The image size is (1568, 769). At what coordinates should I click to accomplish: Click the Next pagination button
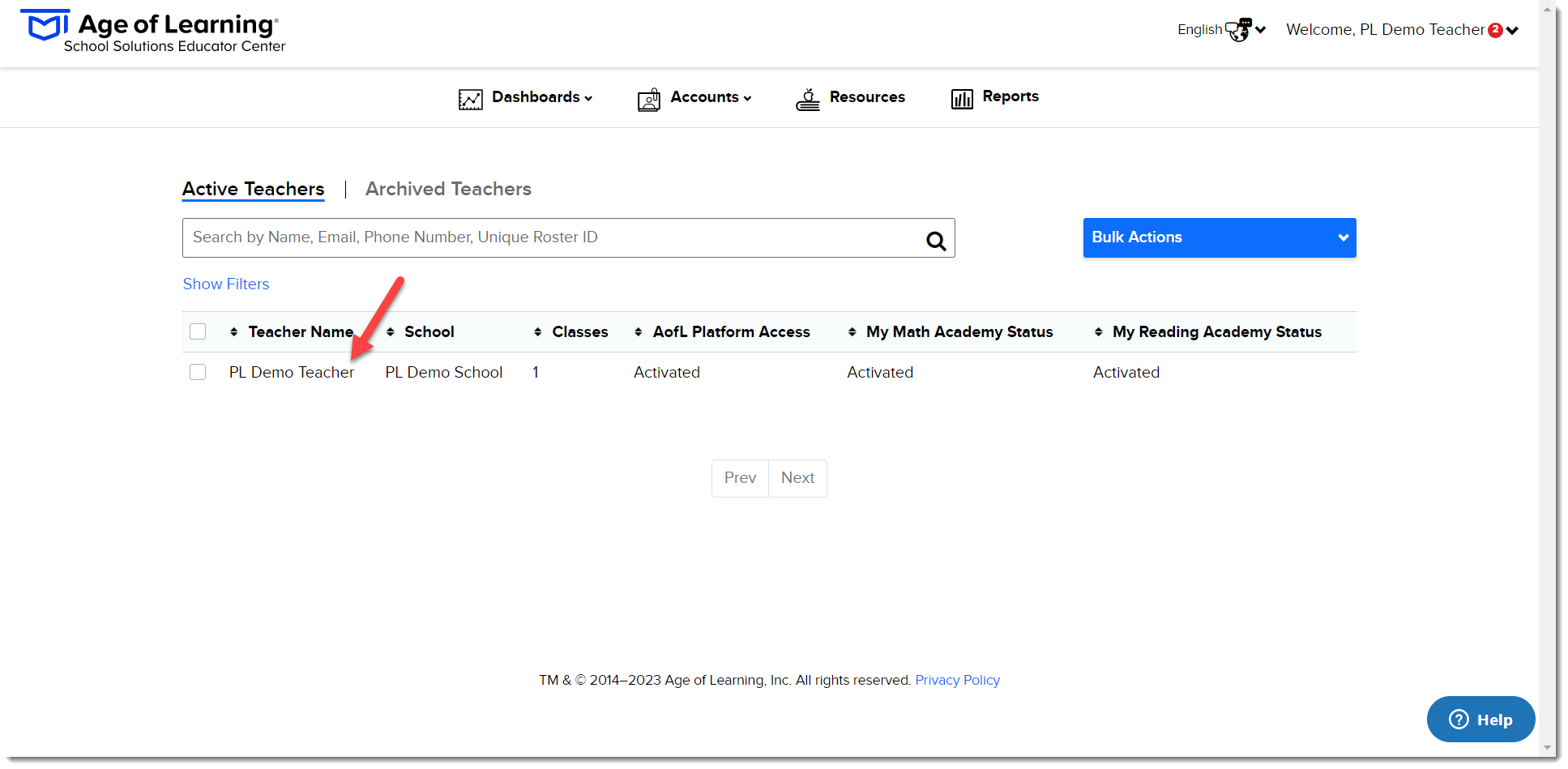coord(798,478)
